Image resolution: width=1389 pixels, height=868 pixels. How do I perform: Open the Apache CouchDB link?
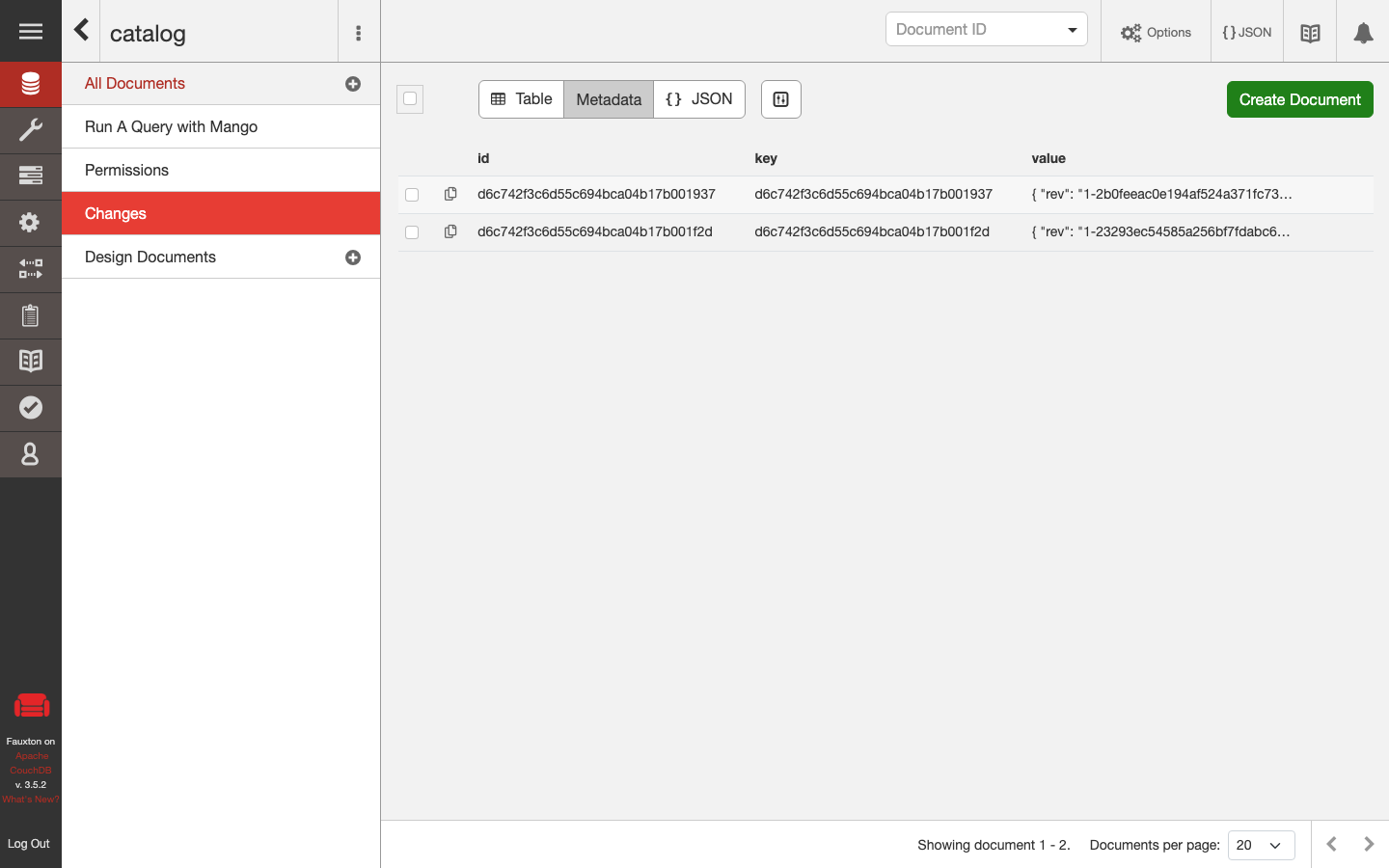(x=31, y=763)
